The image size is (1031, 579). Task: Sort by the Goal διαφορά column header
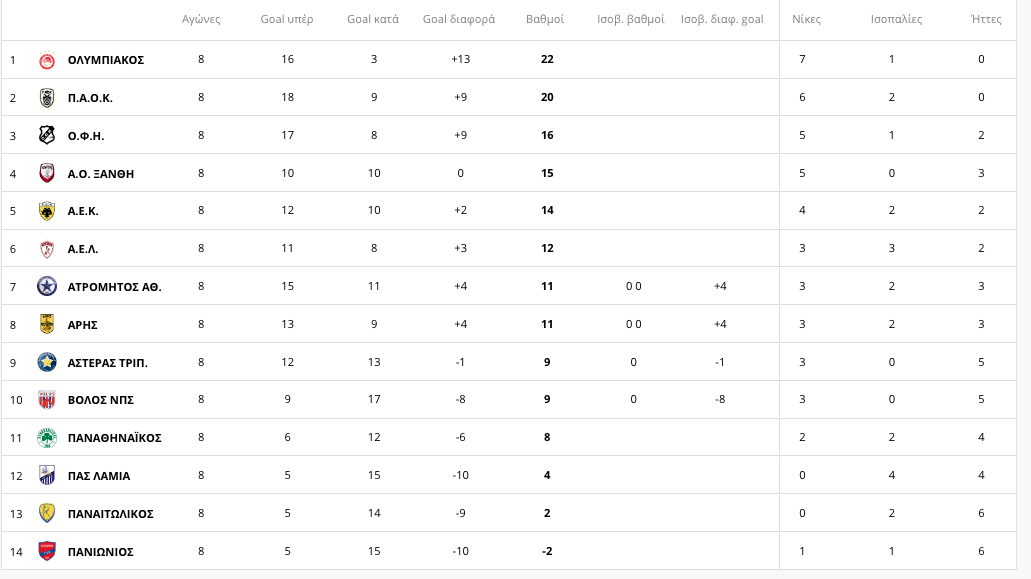pos(458,20)
